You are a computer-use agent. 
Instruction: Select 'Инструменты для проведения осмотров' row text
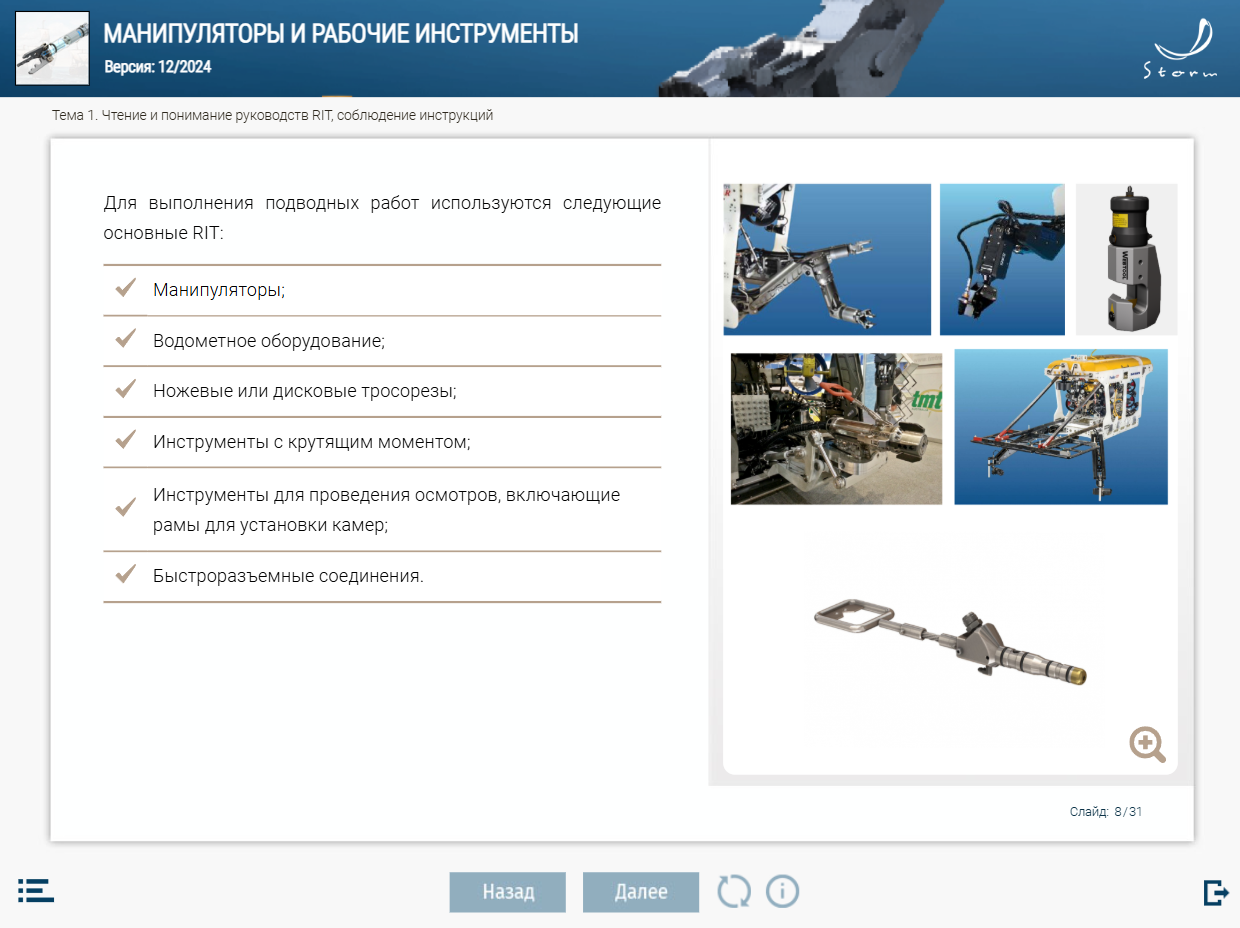386,509
